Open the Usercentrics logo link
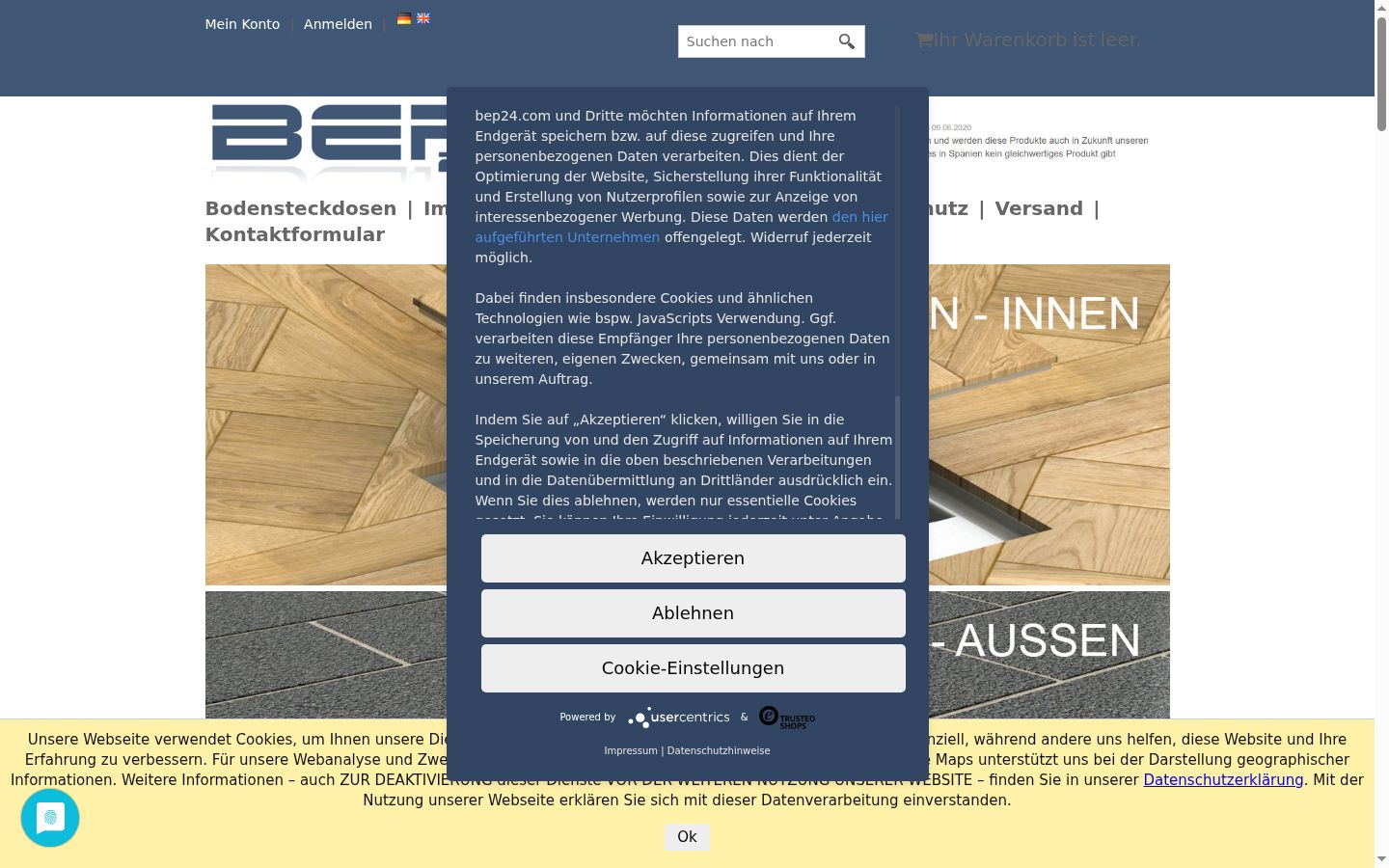The width and height of the screenshot is (1389, 868). point(679,717)
